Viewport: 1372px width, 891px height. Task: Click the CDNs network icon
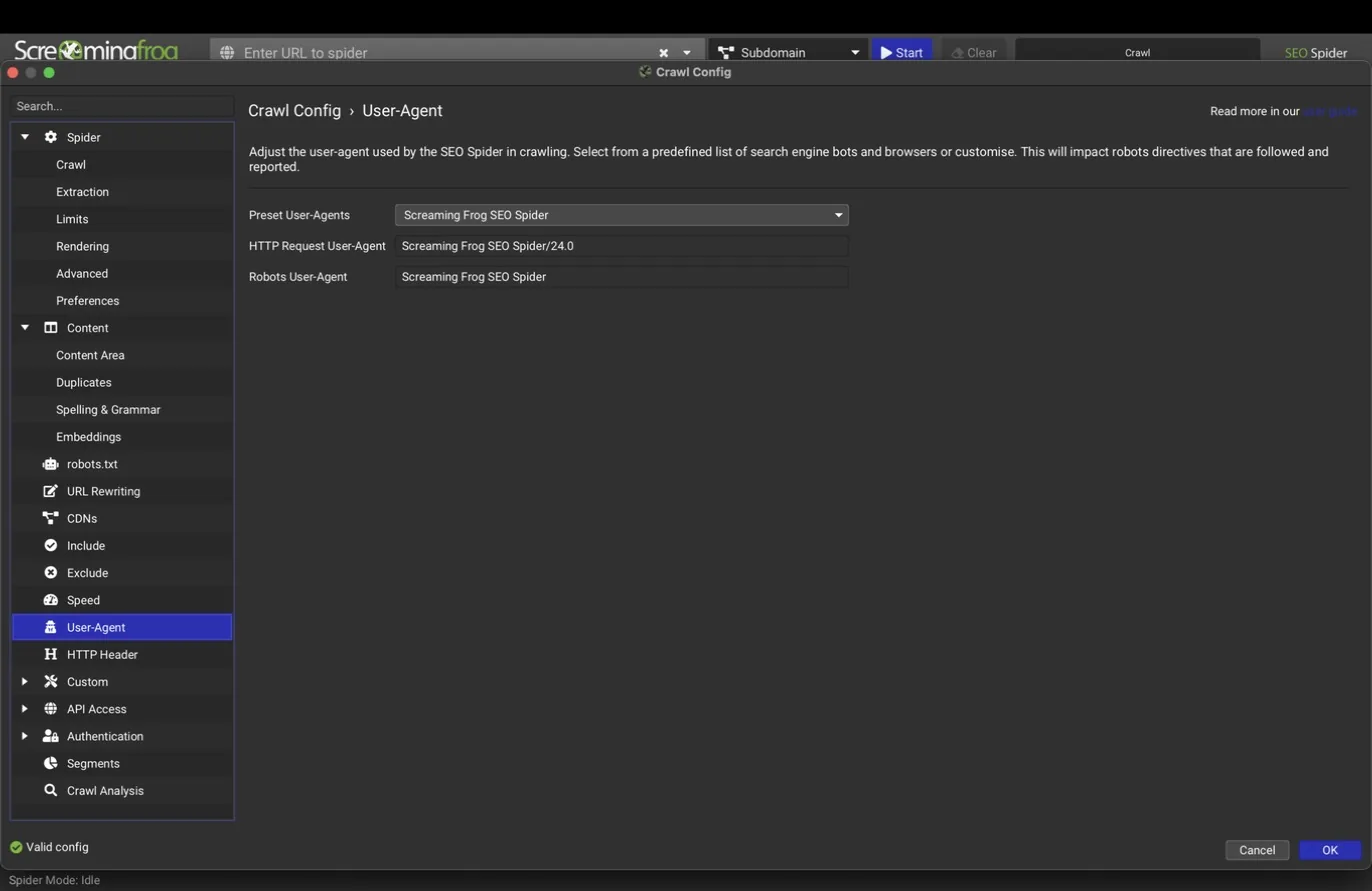pyautogui.click(x=50, y=518)
